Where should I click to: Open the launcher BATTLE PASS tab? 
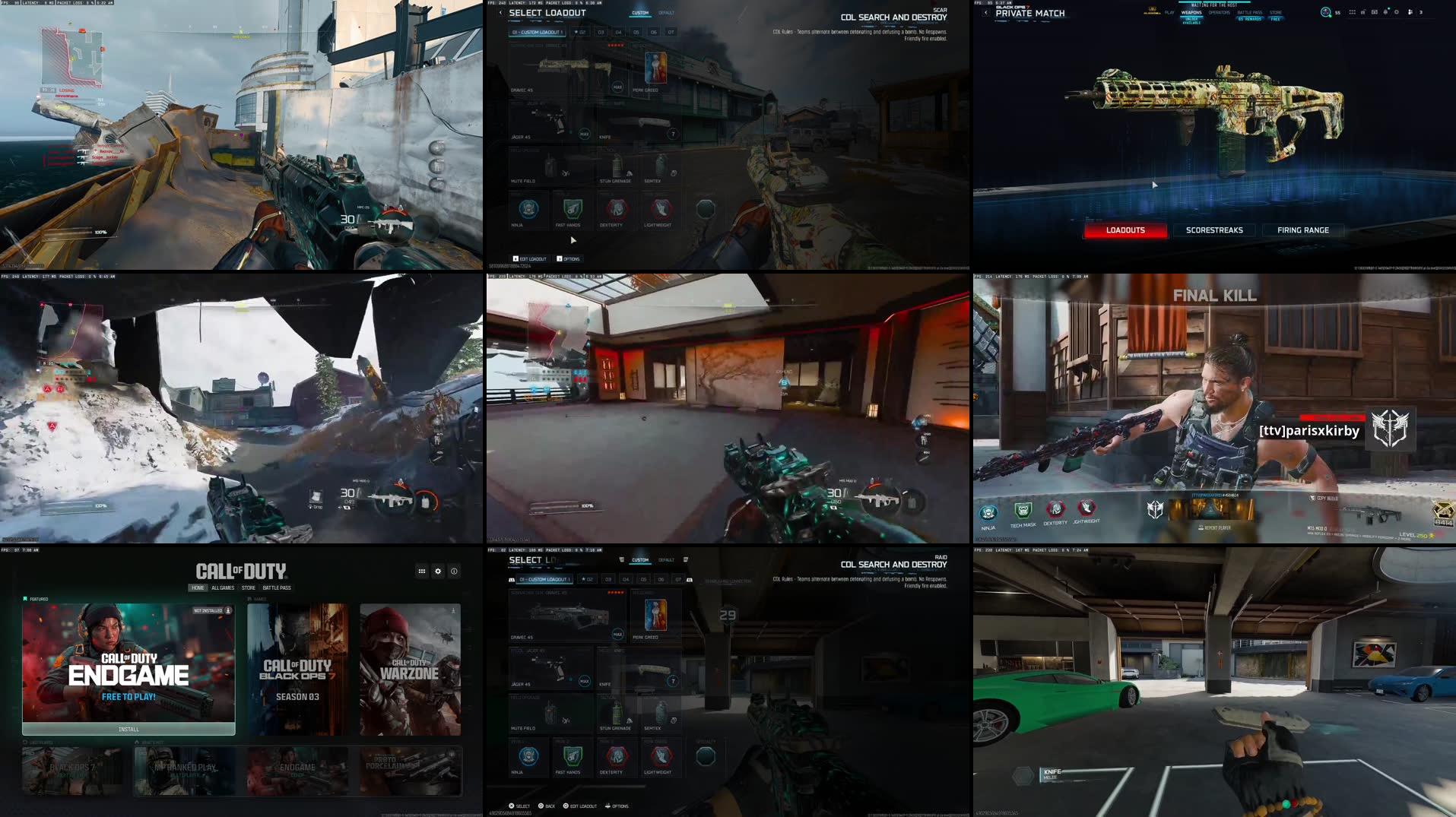(x=277, y=587)
